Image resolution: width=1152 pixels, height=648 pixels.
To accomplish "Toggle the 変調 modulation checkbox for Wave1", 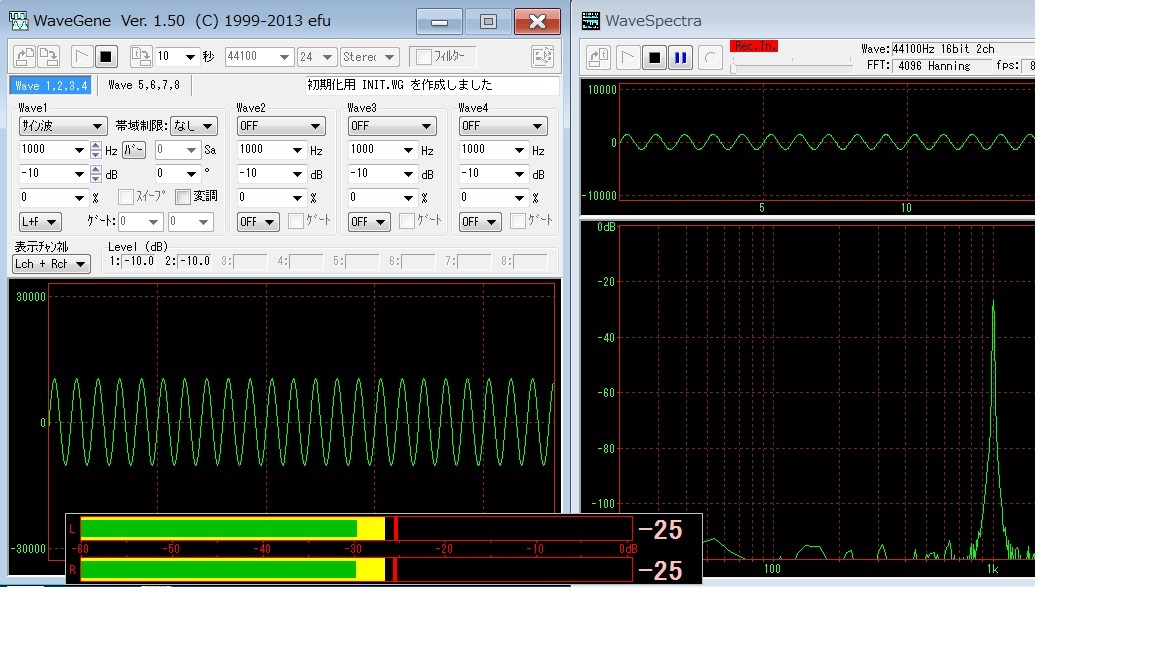I will pos(183,197).
